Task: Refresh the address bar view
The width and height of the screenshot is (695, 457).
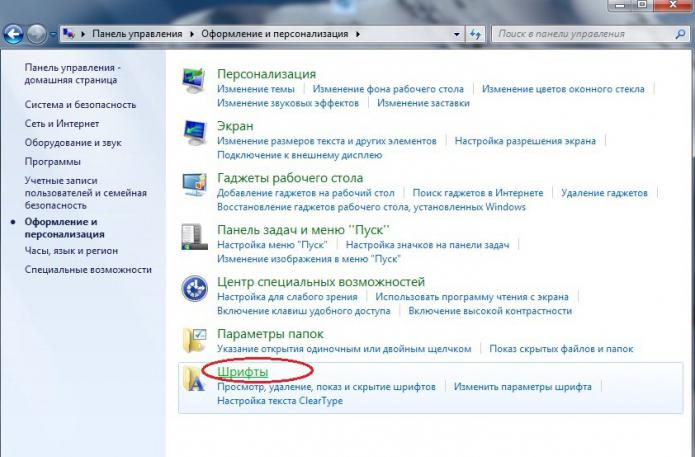Action: point(476,34)
